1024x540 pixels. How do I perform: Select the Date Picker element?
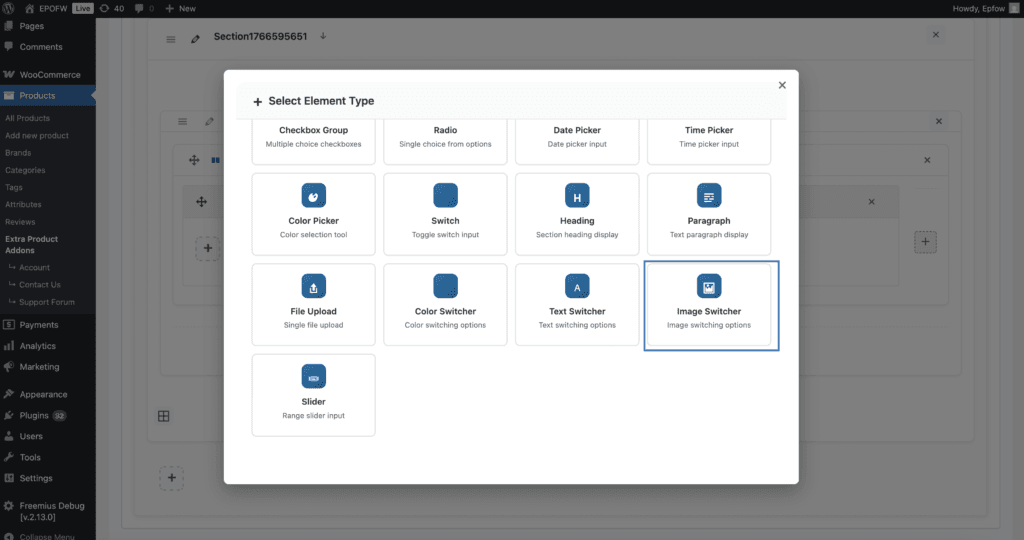pos(577,137)
